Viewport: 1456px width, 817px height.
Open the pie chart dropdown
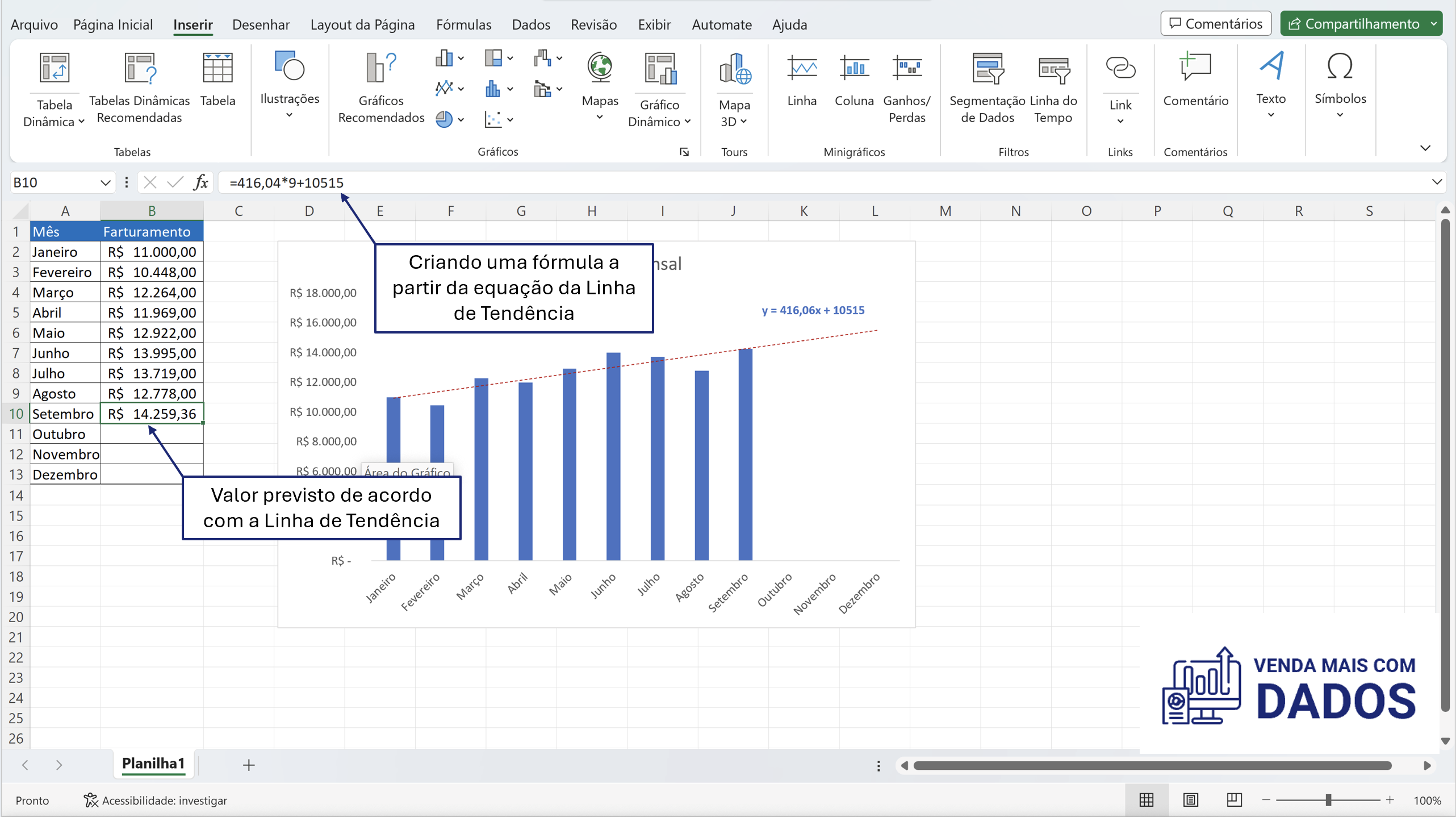461,120
